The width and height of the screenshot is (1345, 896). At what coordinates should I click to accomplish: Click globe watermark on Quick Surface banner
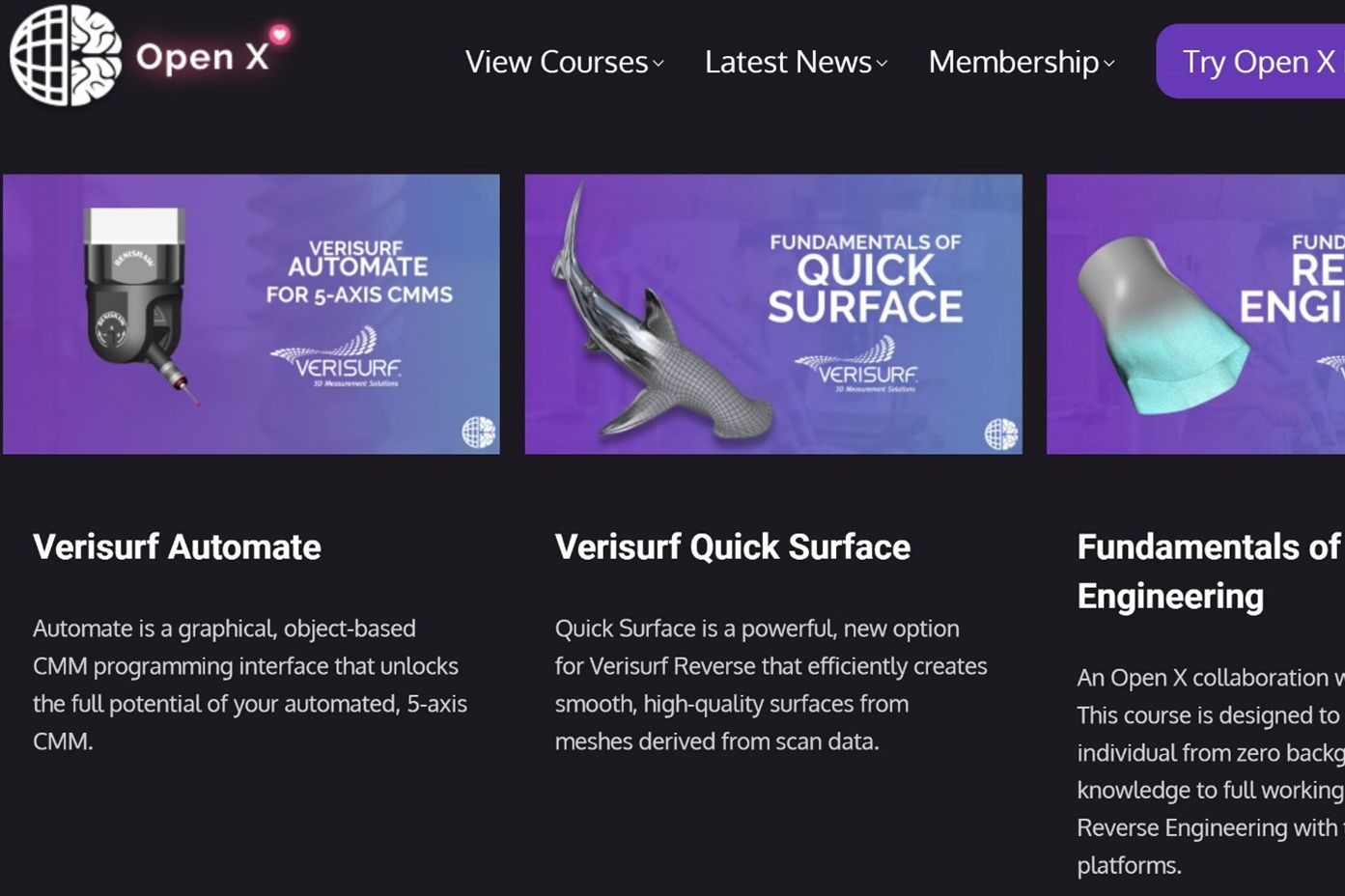1000,434
